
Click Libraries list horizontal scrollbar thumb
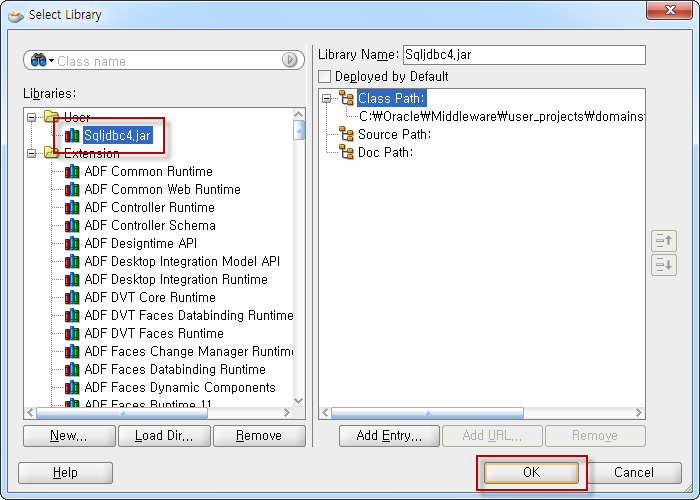[122, 413]
